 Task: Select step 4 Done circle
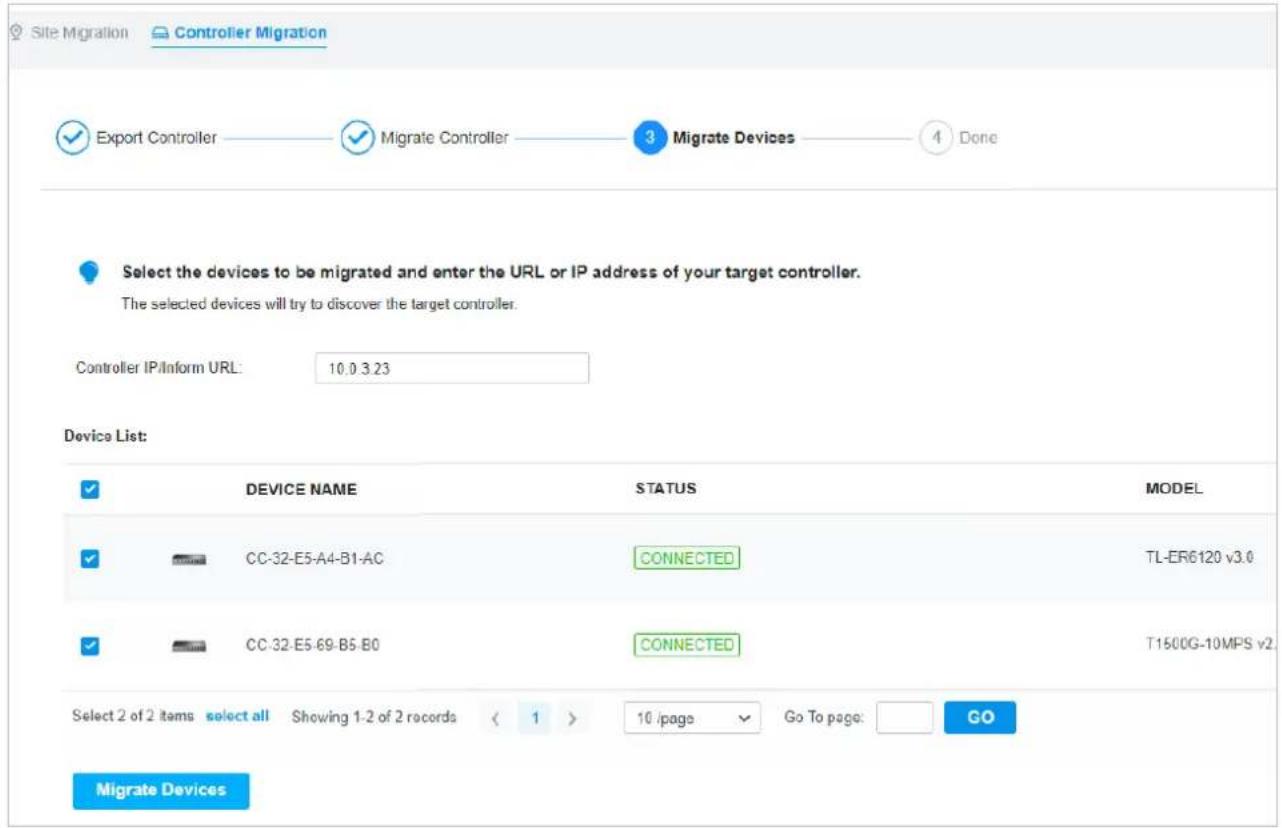(x=935, y=138)
